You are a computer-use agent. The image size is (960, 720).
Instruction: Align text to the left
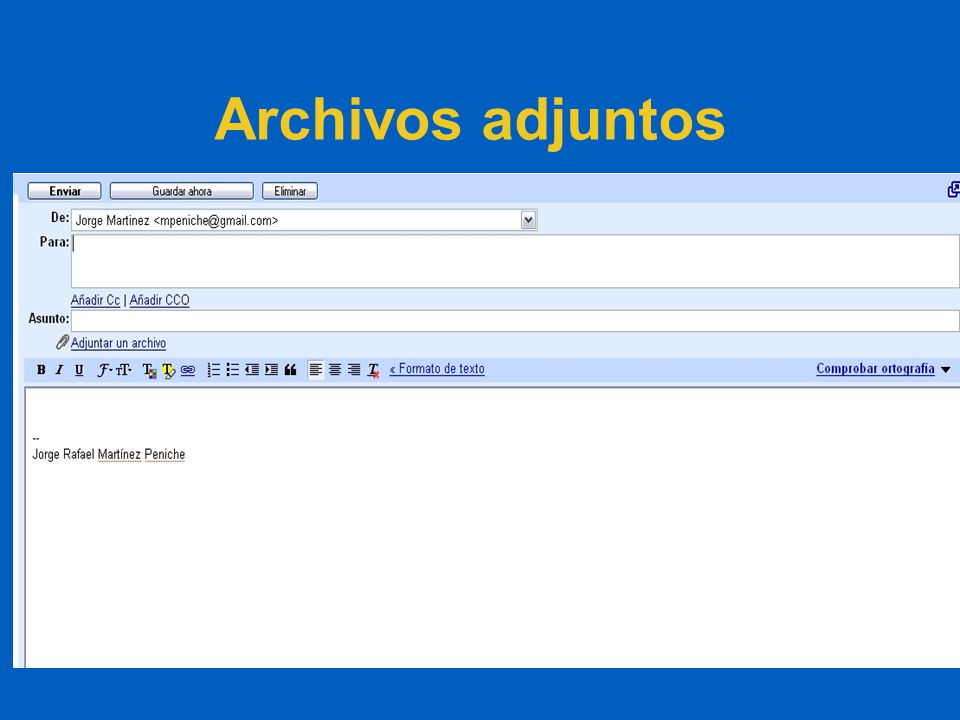(316, 370)
